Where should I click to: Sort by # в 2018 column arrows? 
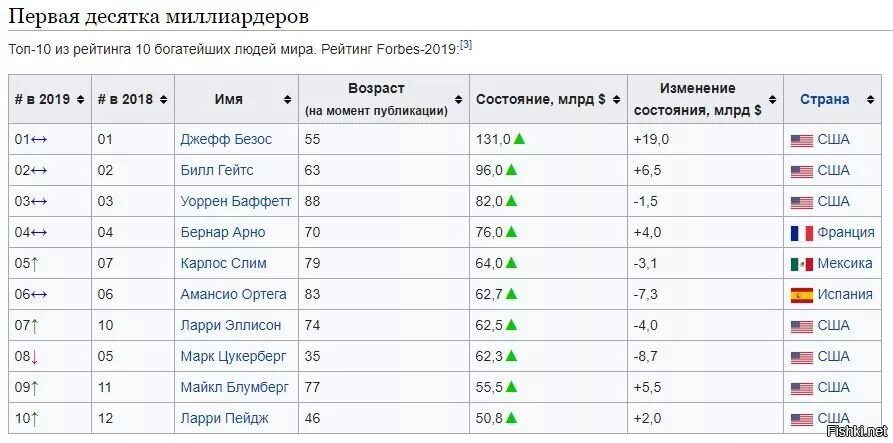(x=163, y=100)
